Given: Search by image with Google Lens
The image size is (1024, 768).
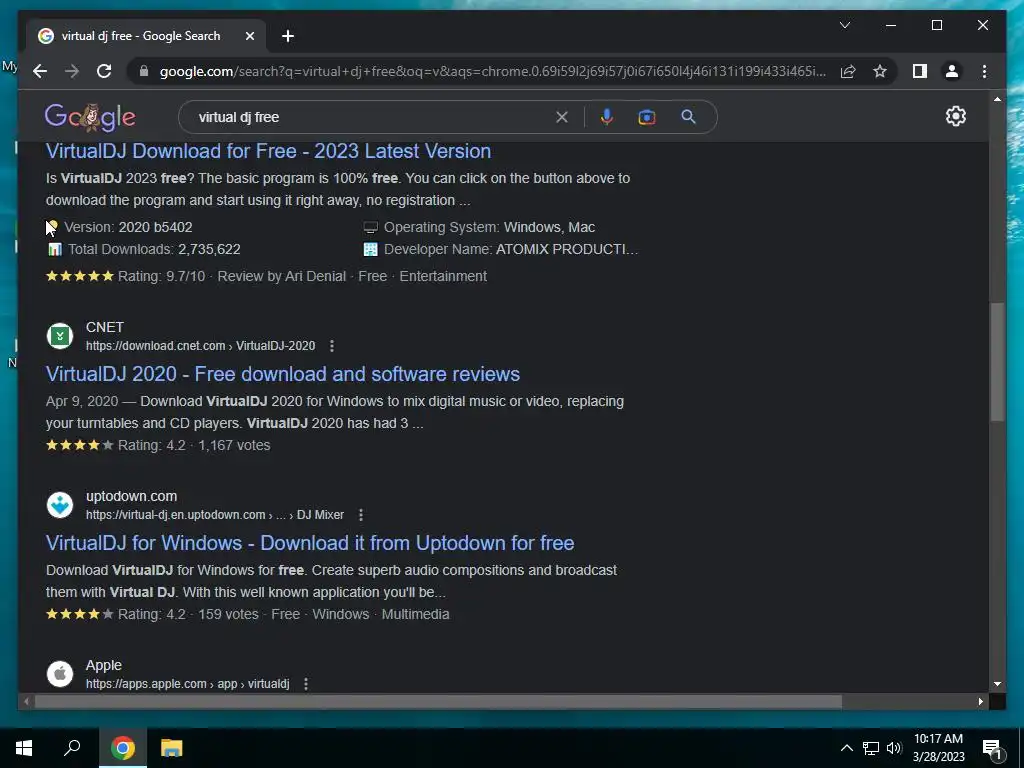Looking at the screenshot, I should tap(647, 117).
